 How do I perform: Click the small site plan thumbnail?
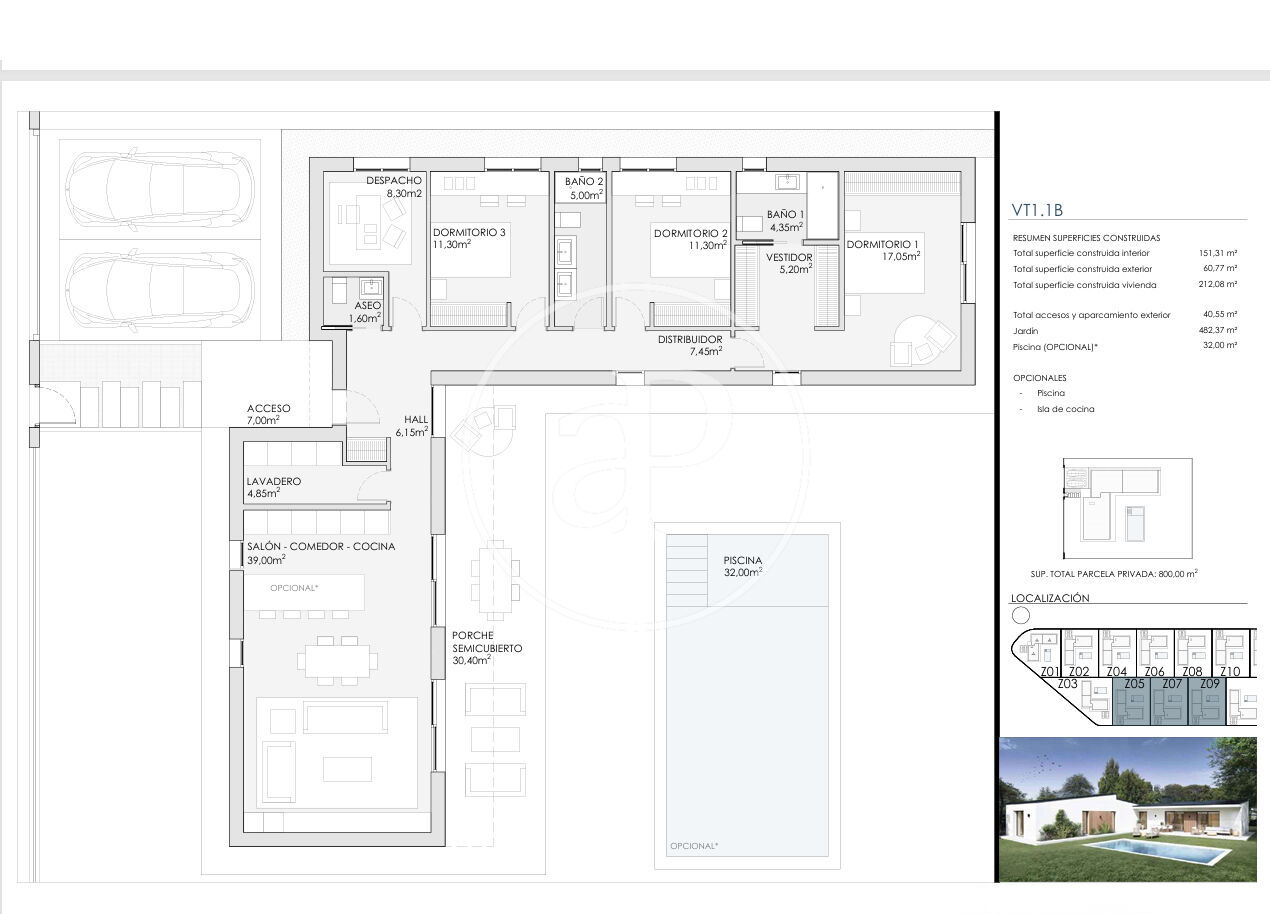pos(1128,509)
